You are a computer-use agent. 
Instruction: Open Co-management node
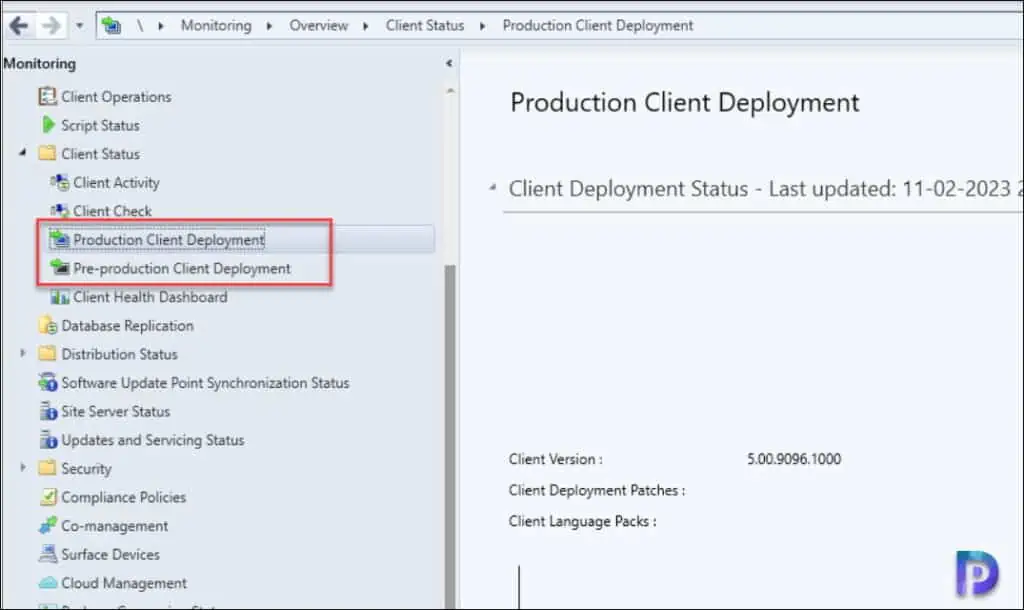tap(114, 526)
